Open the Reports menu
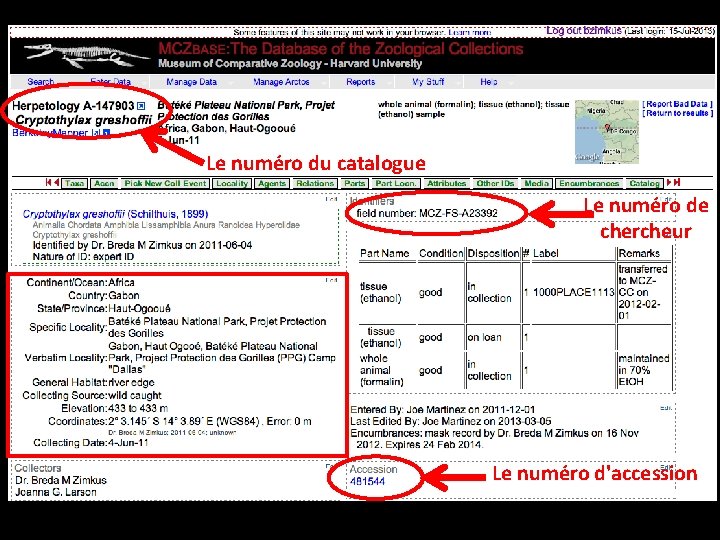 coord(360,82)
